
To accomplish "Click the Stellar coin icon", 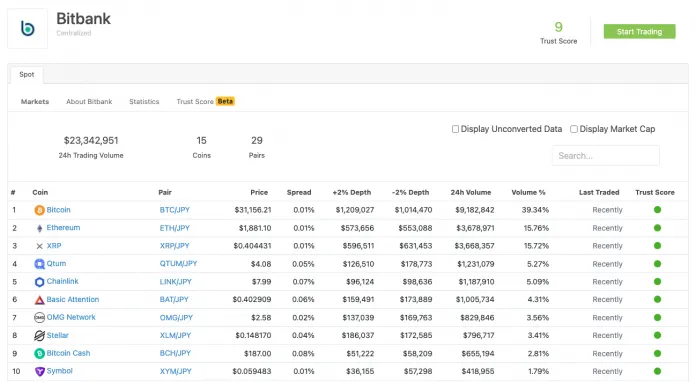I will [x=40, y=336].
